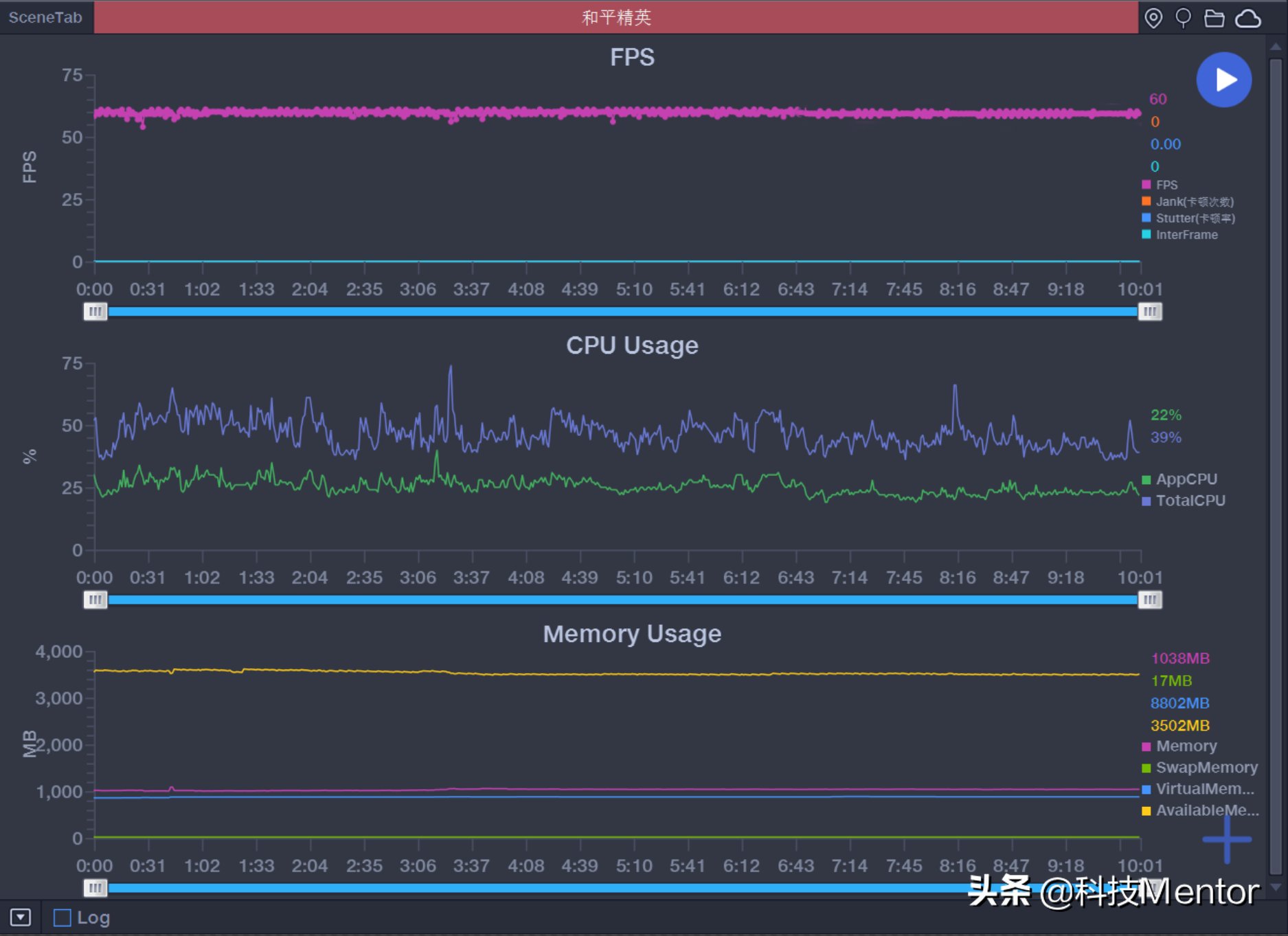Screen dimensions: 1288x936
Task: Toggle the FPS legend entry
Action: (1160, 185)
